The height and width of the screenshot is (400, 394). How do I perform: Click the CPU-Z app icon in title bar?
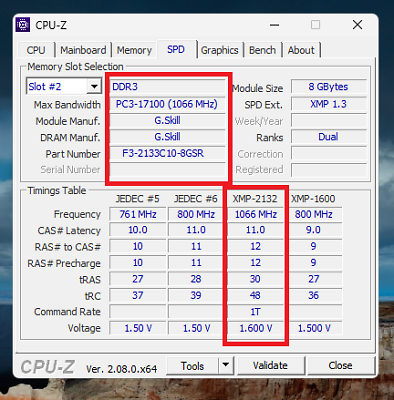23,25
